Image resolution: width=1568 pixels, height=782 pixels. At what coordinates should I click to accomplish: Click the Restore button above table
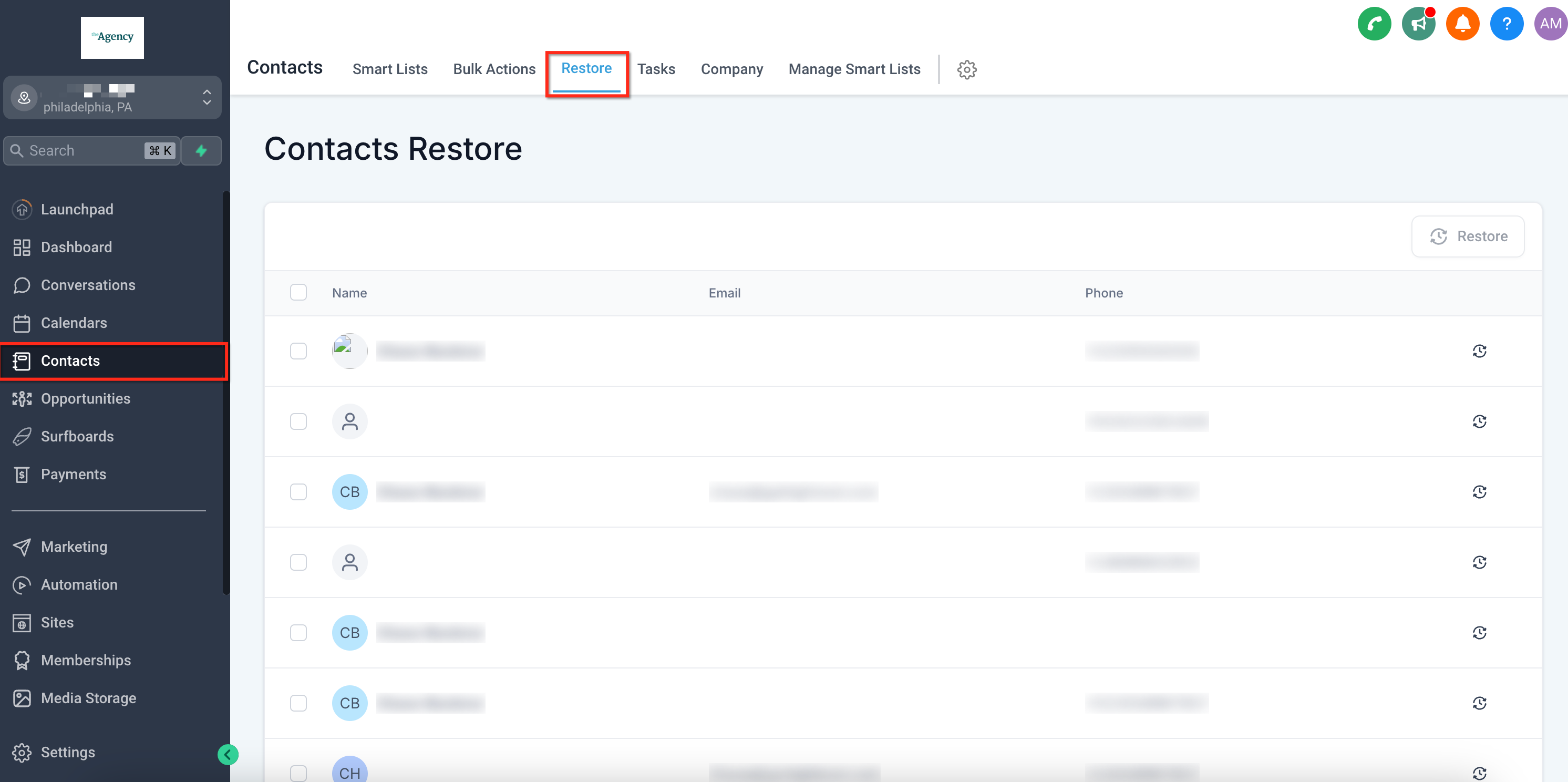[1468, 236]
